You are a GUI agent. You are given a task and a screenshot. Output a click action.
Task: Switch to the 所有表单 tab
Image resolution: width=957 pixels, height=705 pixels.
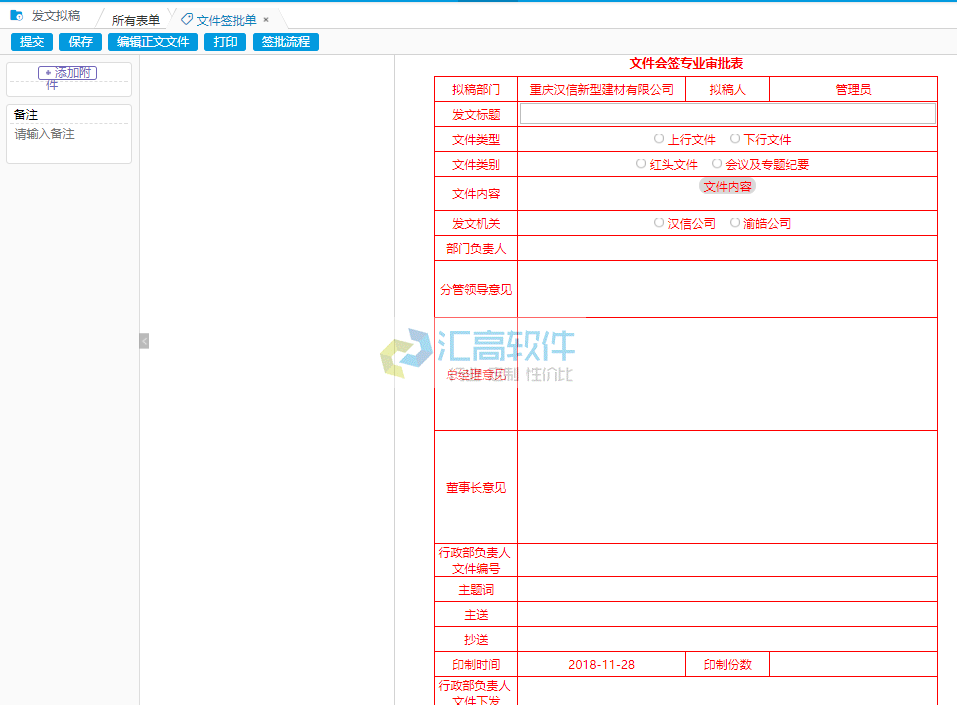click(x=135, y=20)
